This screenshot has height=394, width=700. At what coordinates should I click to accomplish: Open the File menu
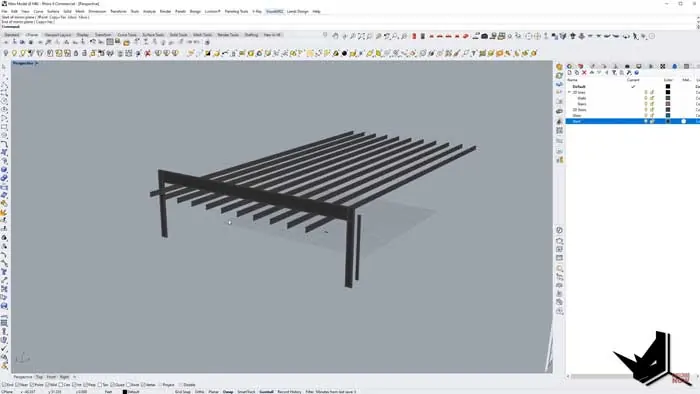point(4,11)
